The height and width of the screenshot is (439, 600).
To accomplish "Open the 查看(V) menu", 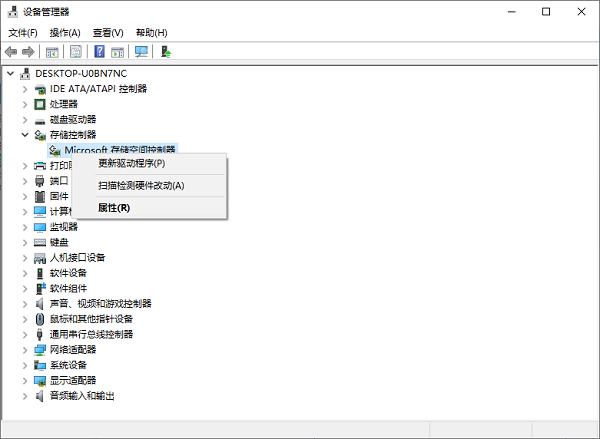I will (x=108, y=33).
